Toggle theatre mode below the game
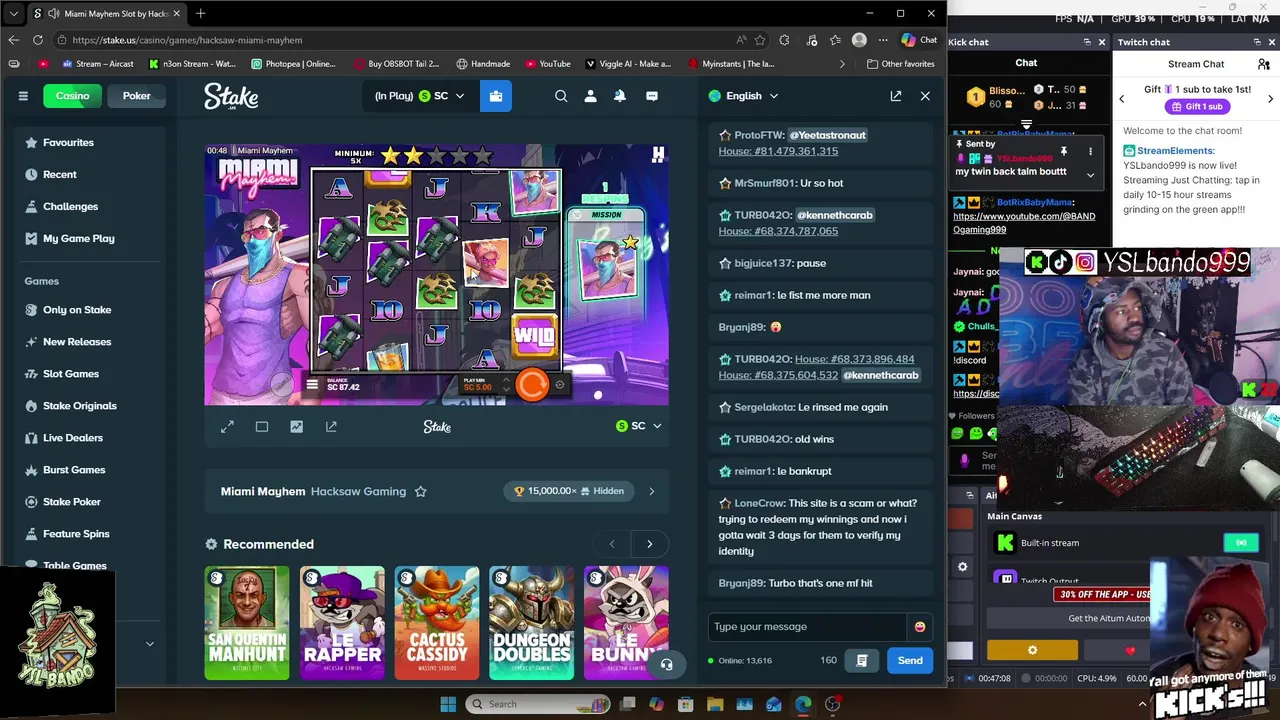Viewport: 1280px width, 720px height. click(x=262, y=427)
